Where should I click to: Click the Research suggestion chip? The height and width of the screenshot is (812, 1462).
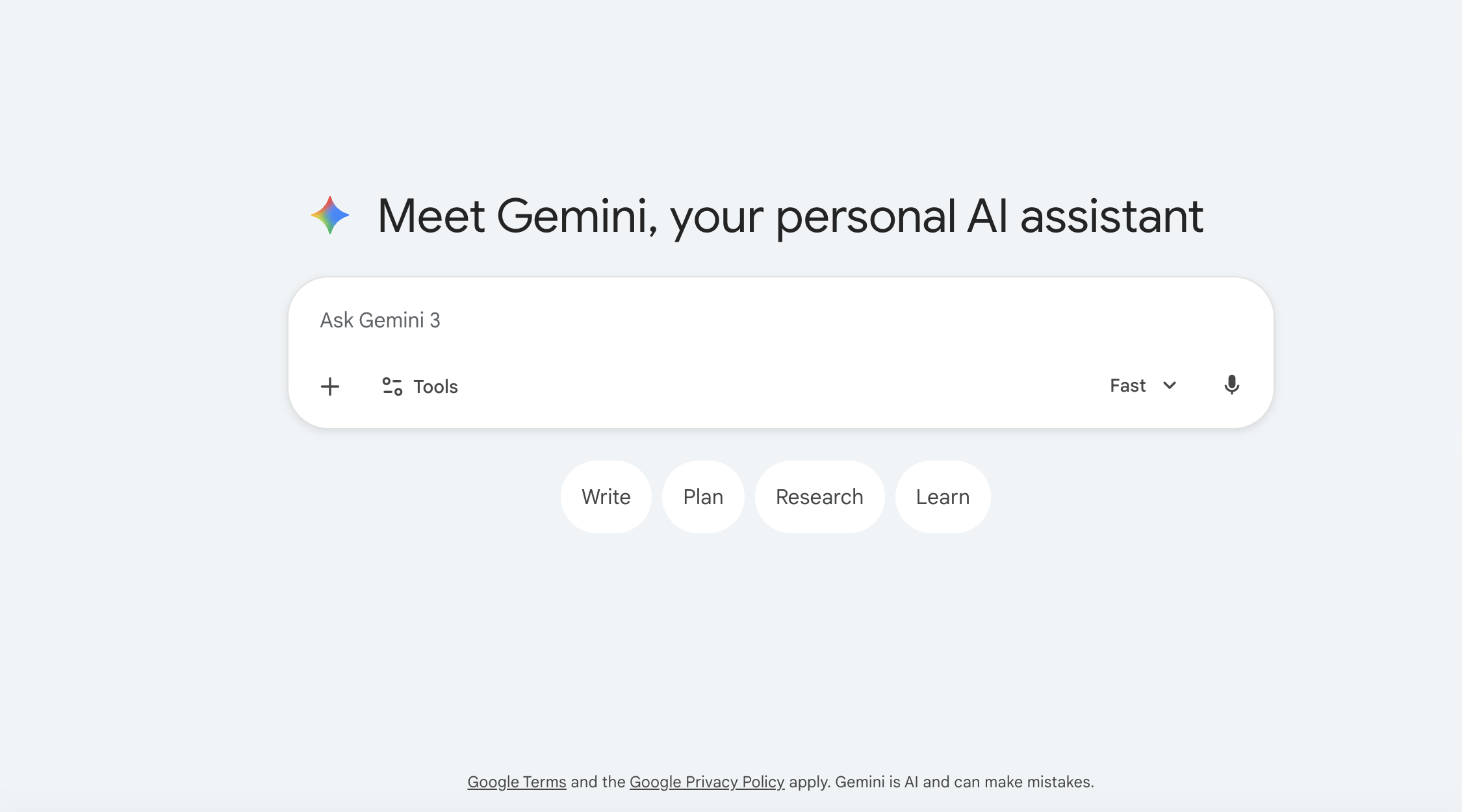pos(819,496)
